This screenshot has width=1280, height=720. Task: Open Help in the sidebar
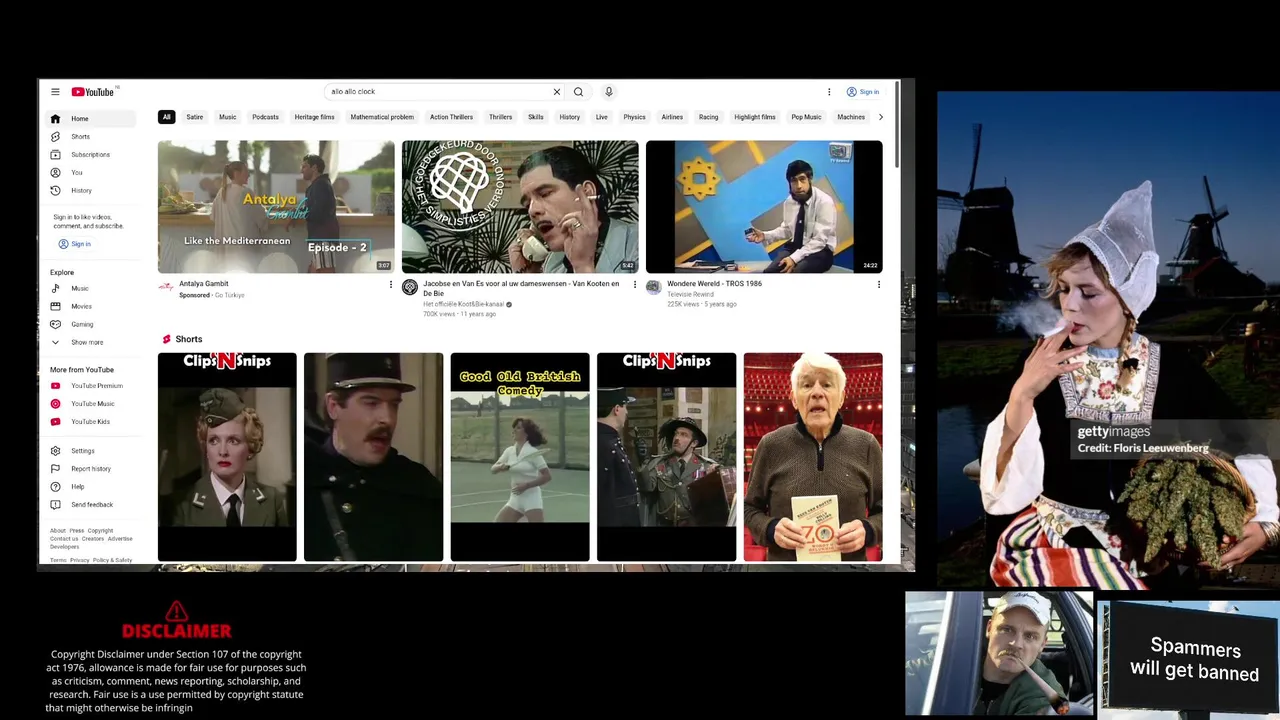92,487
